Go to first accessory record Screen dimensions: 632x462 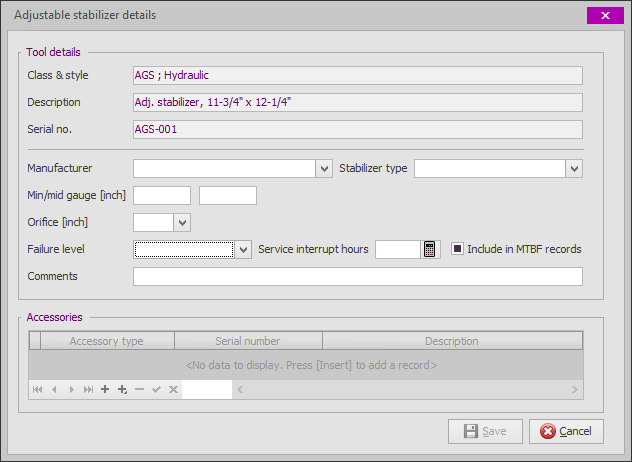coord(37,389)
